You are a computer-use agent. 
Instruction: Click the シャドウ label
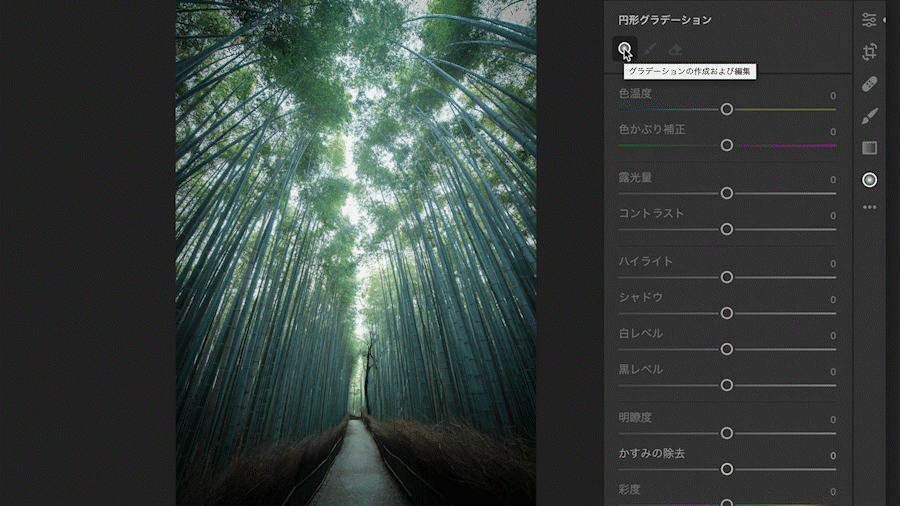pos(641,297)
